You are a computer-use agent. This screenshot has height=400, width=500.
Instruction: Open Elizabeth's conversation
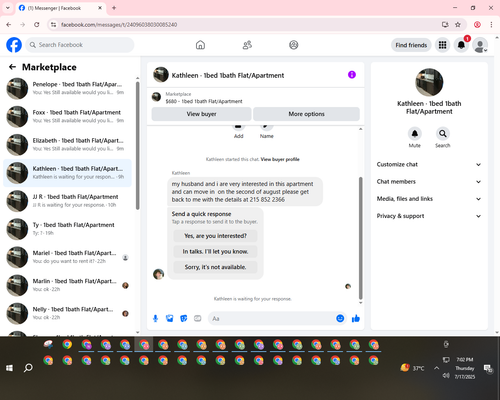pos(67,145)
